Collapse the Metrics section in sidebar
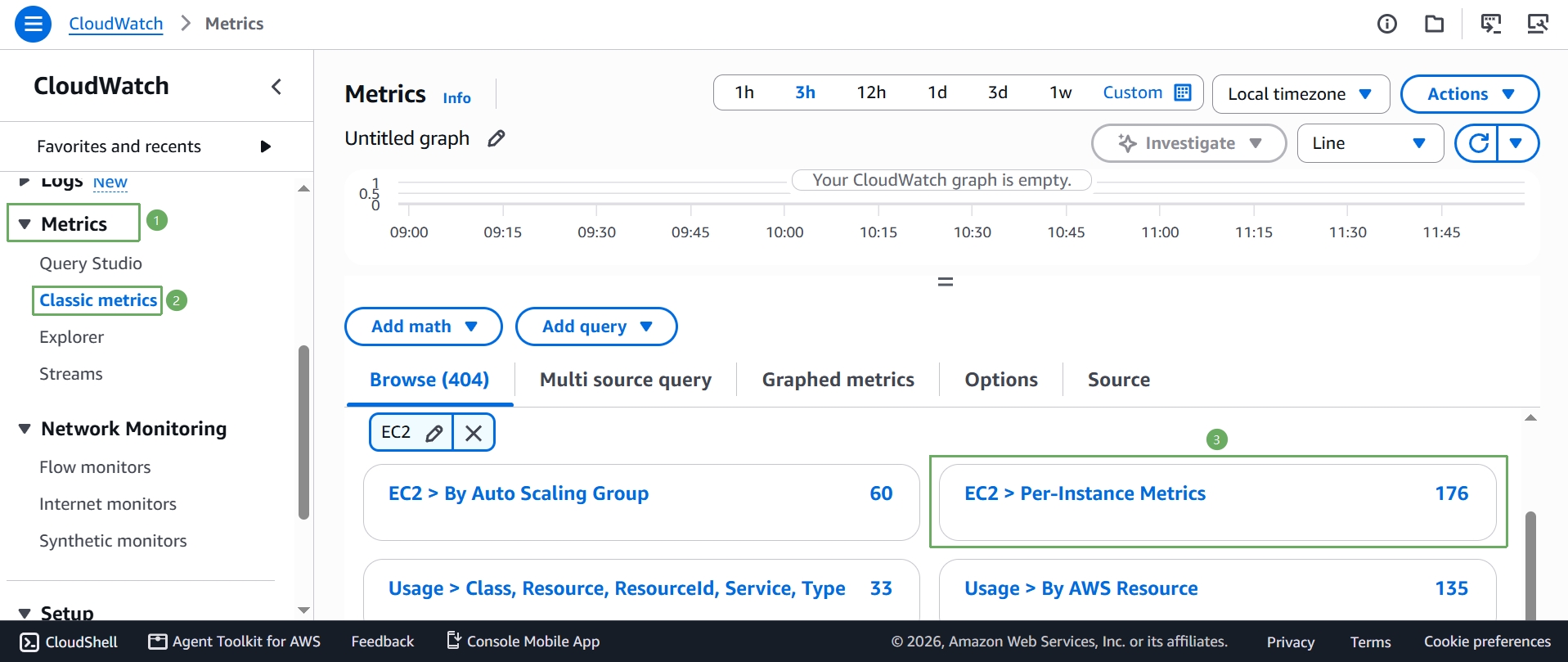The image size is (1568, 662). pos(25,224)
